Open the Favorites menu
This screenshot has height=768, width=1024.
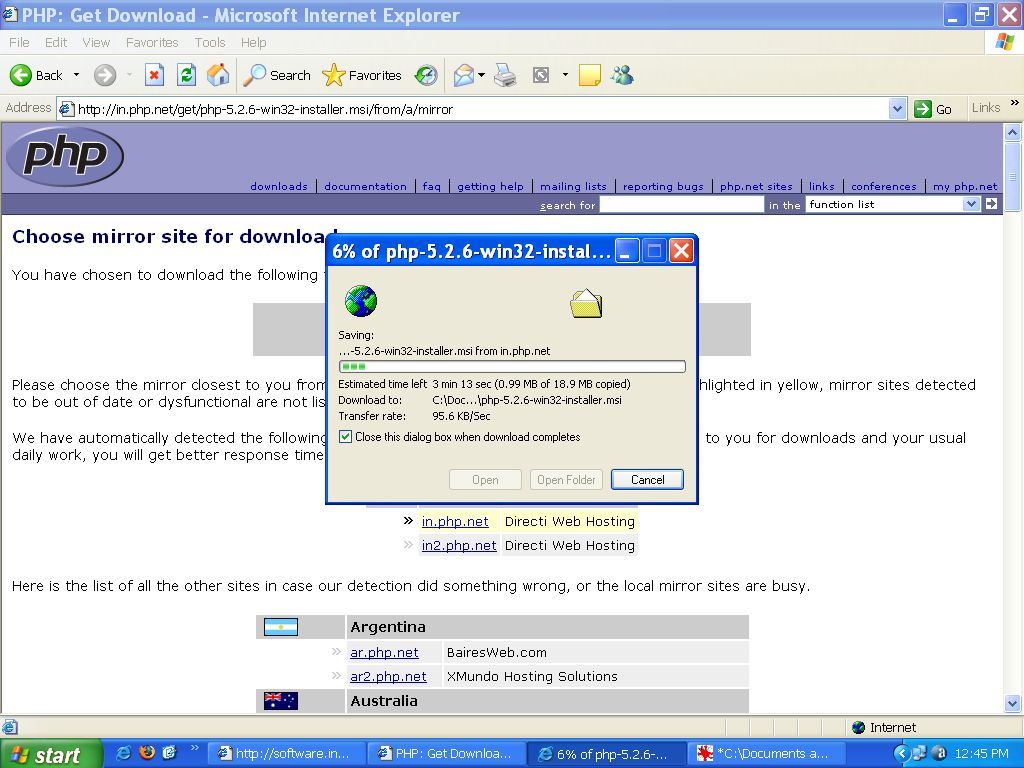152,42
